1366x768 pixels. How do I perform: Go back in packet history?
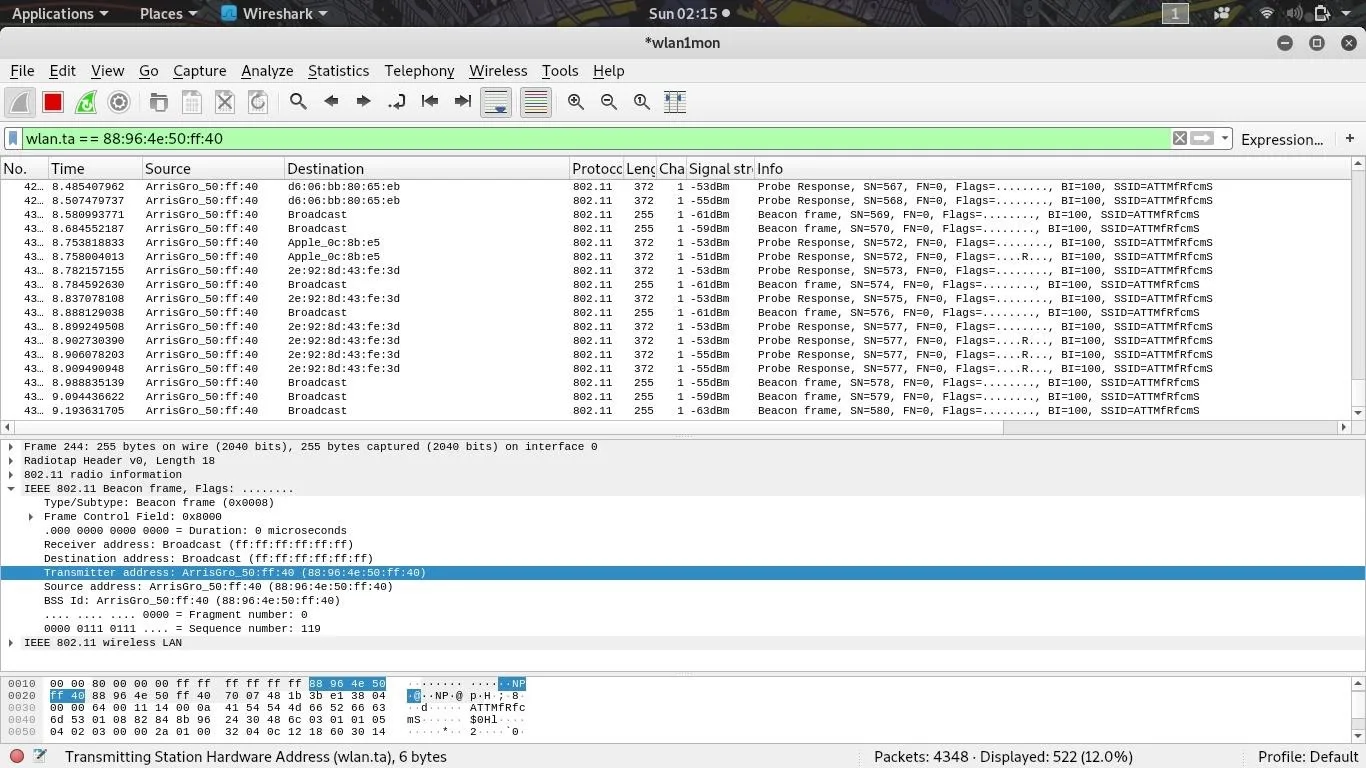(331, 101)
